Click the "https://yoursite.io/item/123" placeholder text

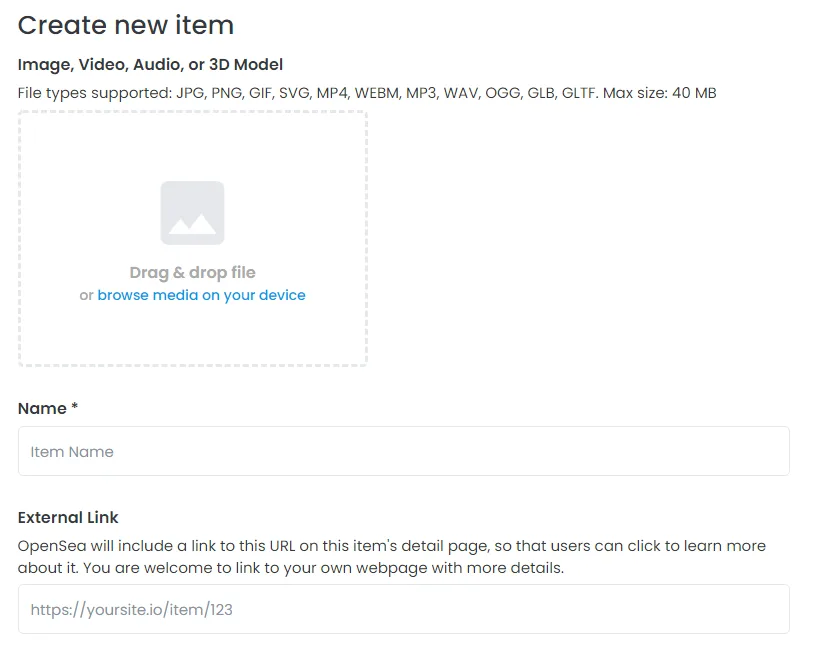(131, 609)
